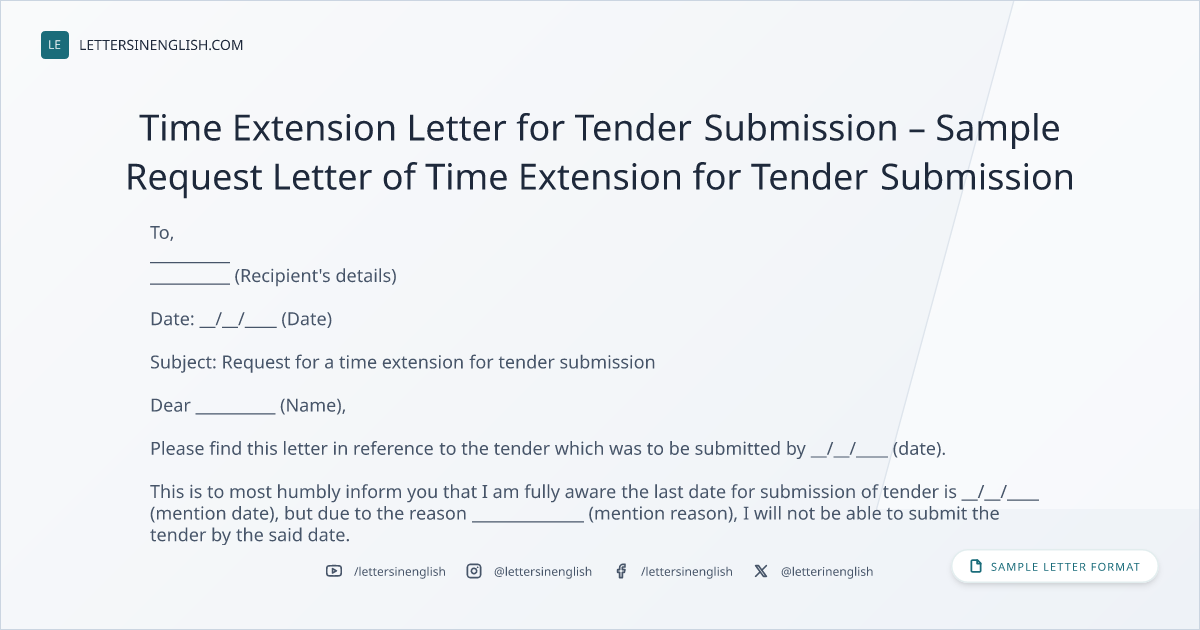Image resolution: width=1200 pixels, height=630 pixels.
Task: Open the /lettersinenglish Facebook handle
Action: pyautogui.click(x=687, y=571)
